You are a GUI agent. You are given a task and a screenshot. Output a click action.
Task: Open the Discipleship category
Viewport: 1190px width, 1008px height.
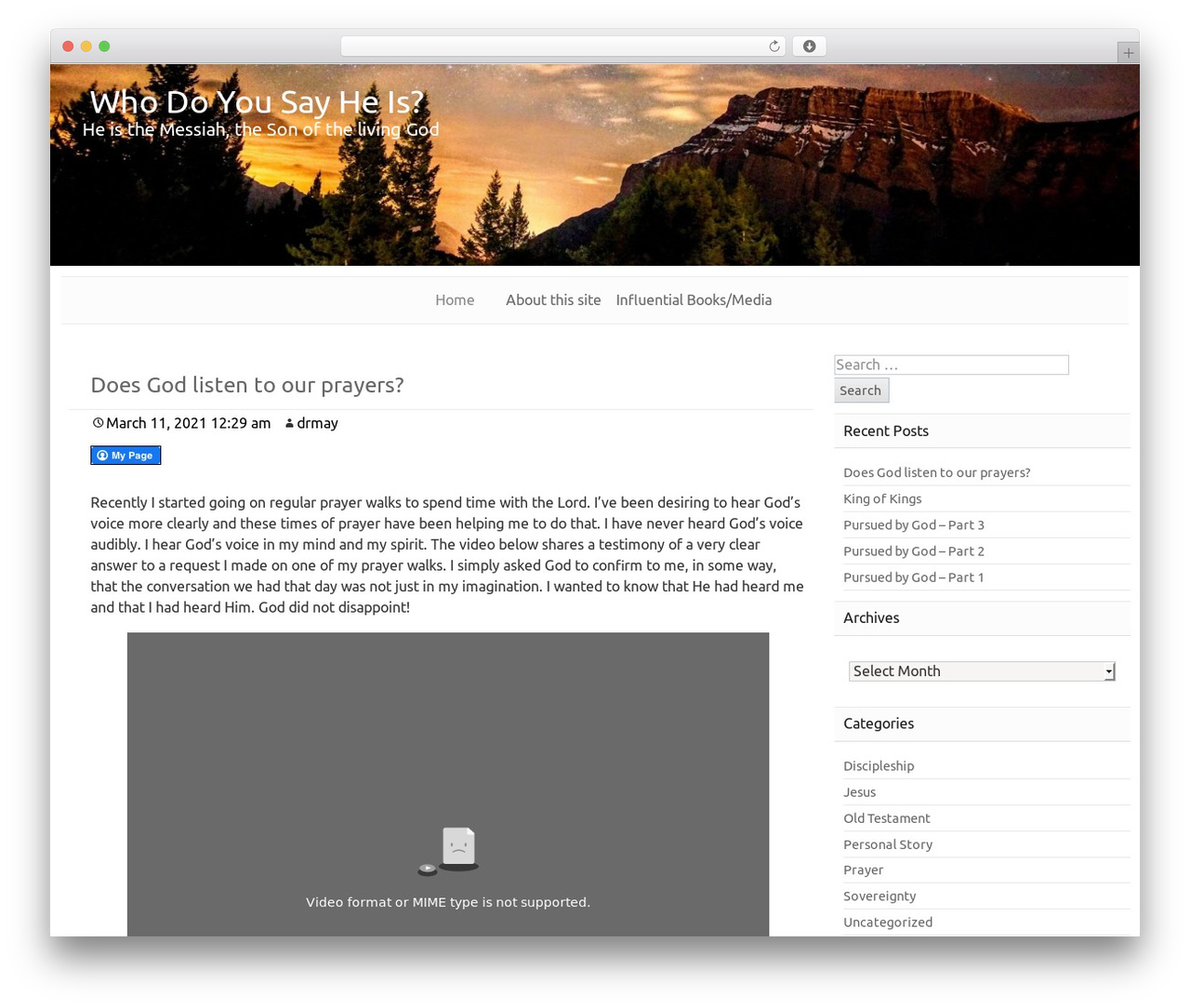coord(879,766)
